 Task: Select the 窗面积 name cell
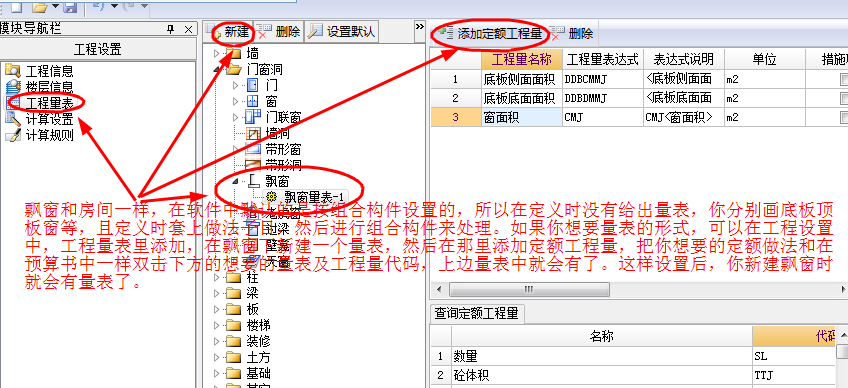[x=522, y=117]
